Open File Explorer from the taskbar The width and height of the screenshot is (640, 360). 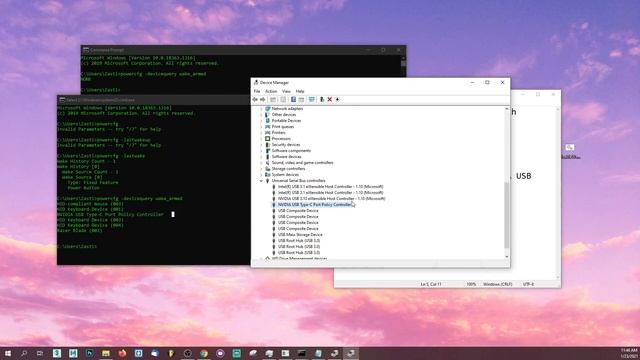point(106,353)
